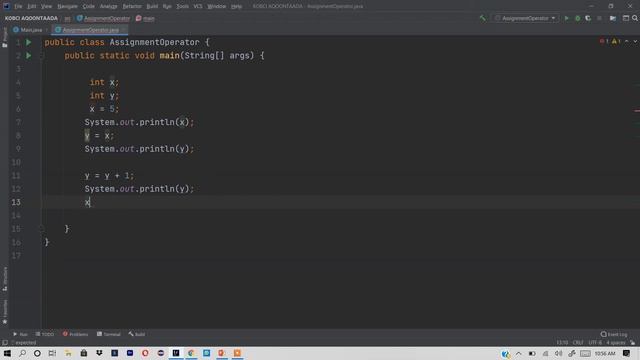640x360 pixels.
Task: Click the volume icon in system tray
Action: (558, 353)
